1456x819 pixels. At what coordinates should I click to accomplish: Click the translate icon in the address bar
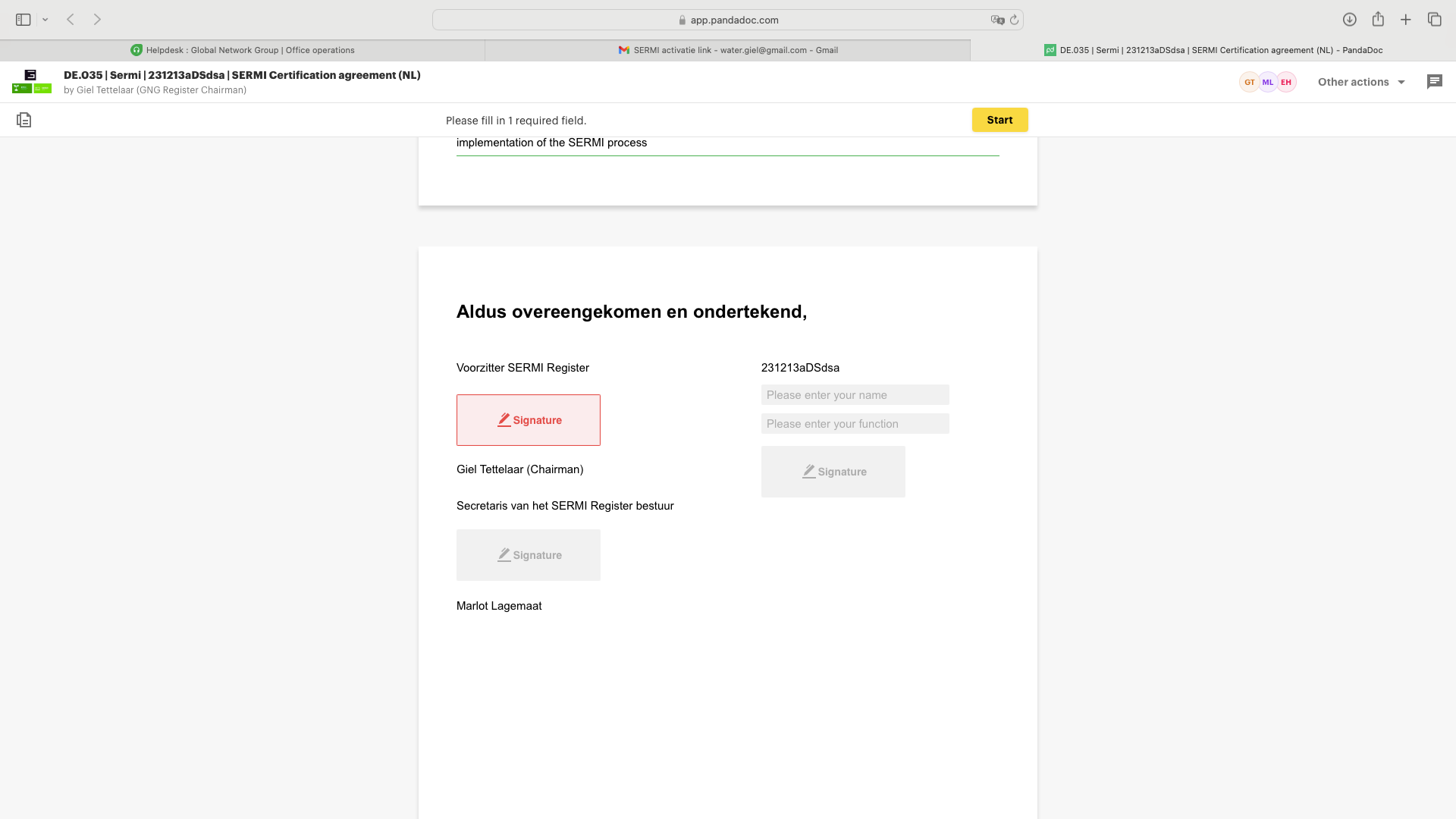pyautogui.click(x=997, y=20)
